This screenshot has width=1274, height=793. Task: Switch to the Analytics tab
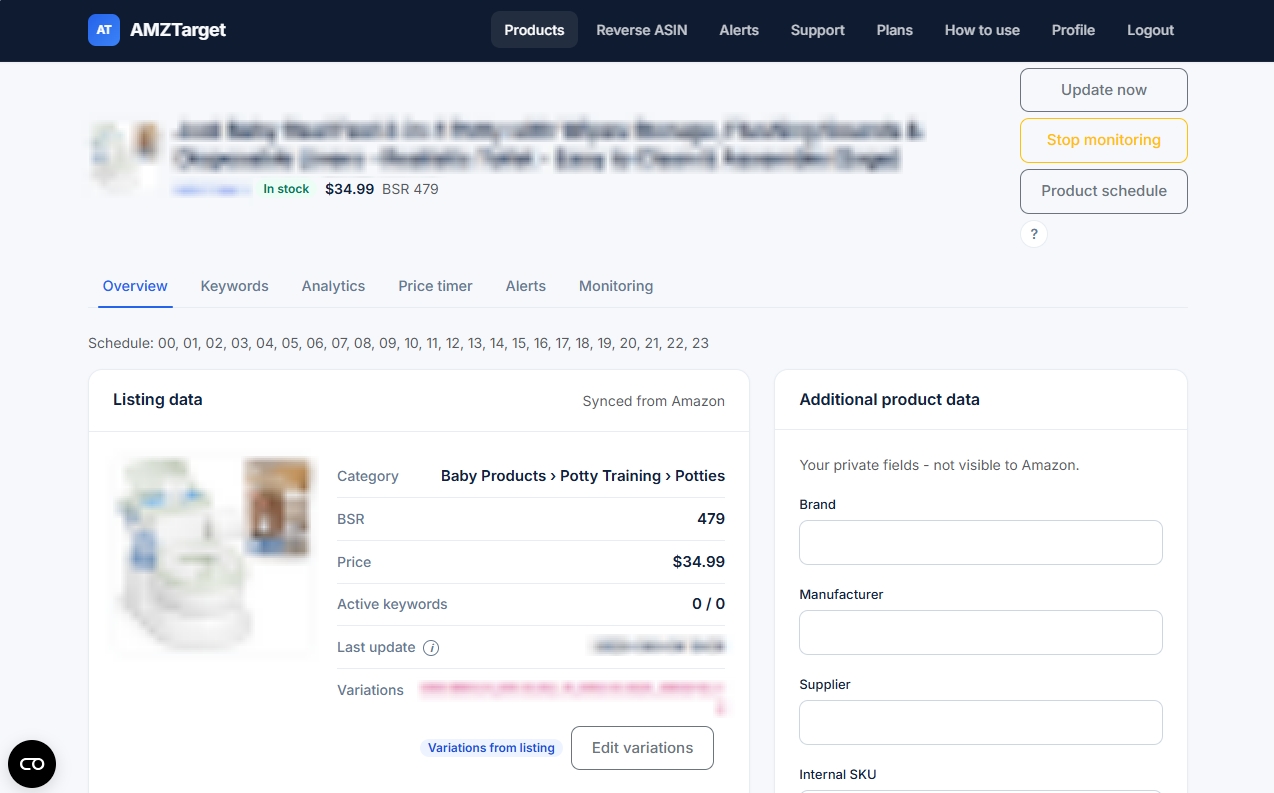click(x=333, y=286)
